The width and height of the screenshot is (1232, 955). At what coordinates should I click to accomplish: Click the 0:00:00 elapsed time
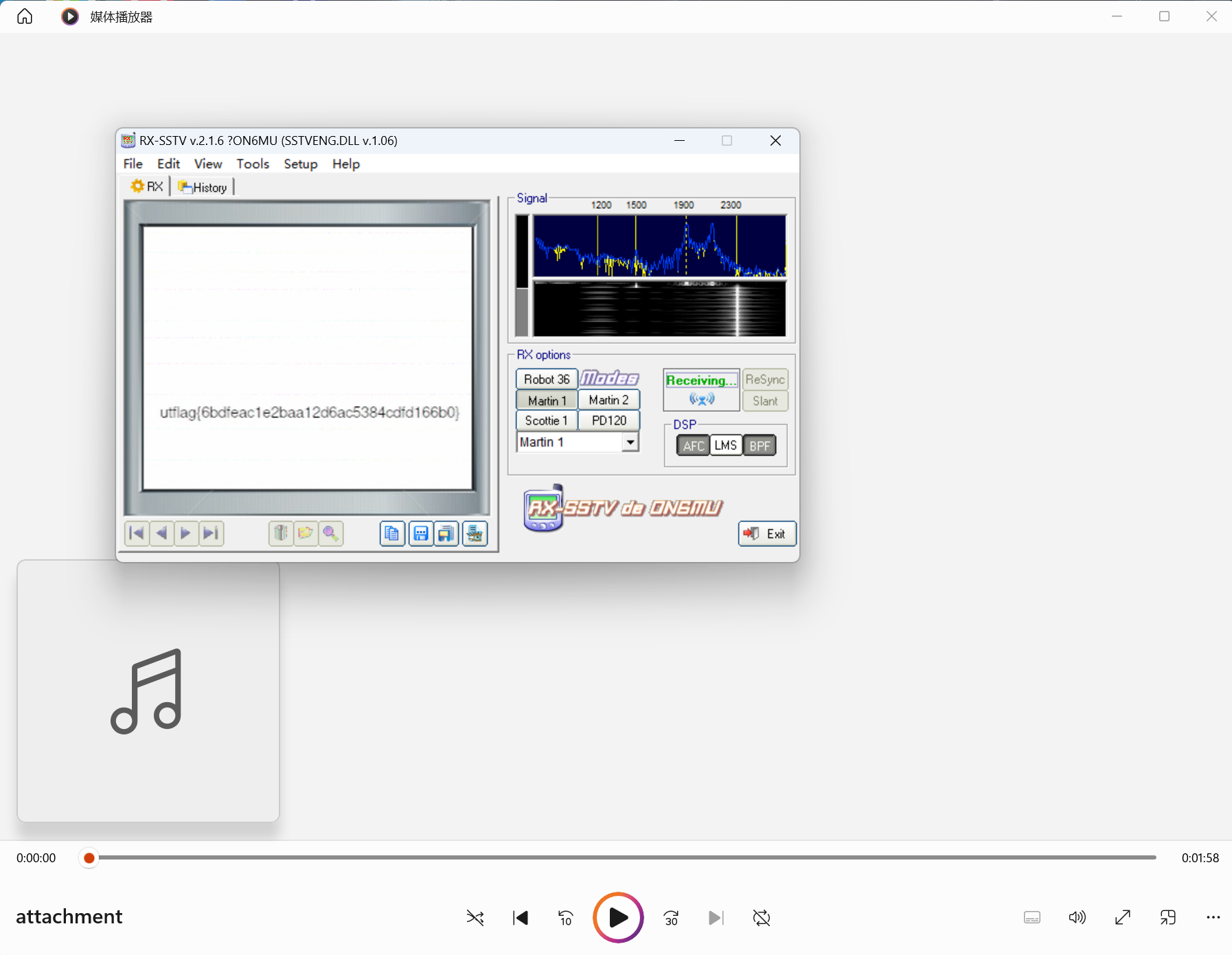(36, 857)
